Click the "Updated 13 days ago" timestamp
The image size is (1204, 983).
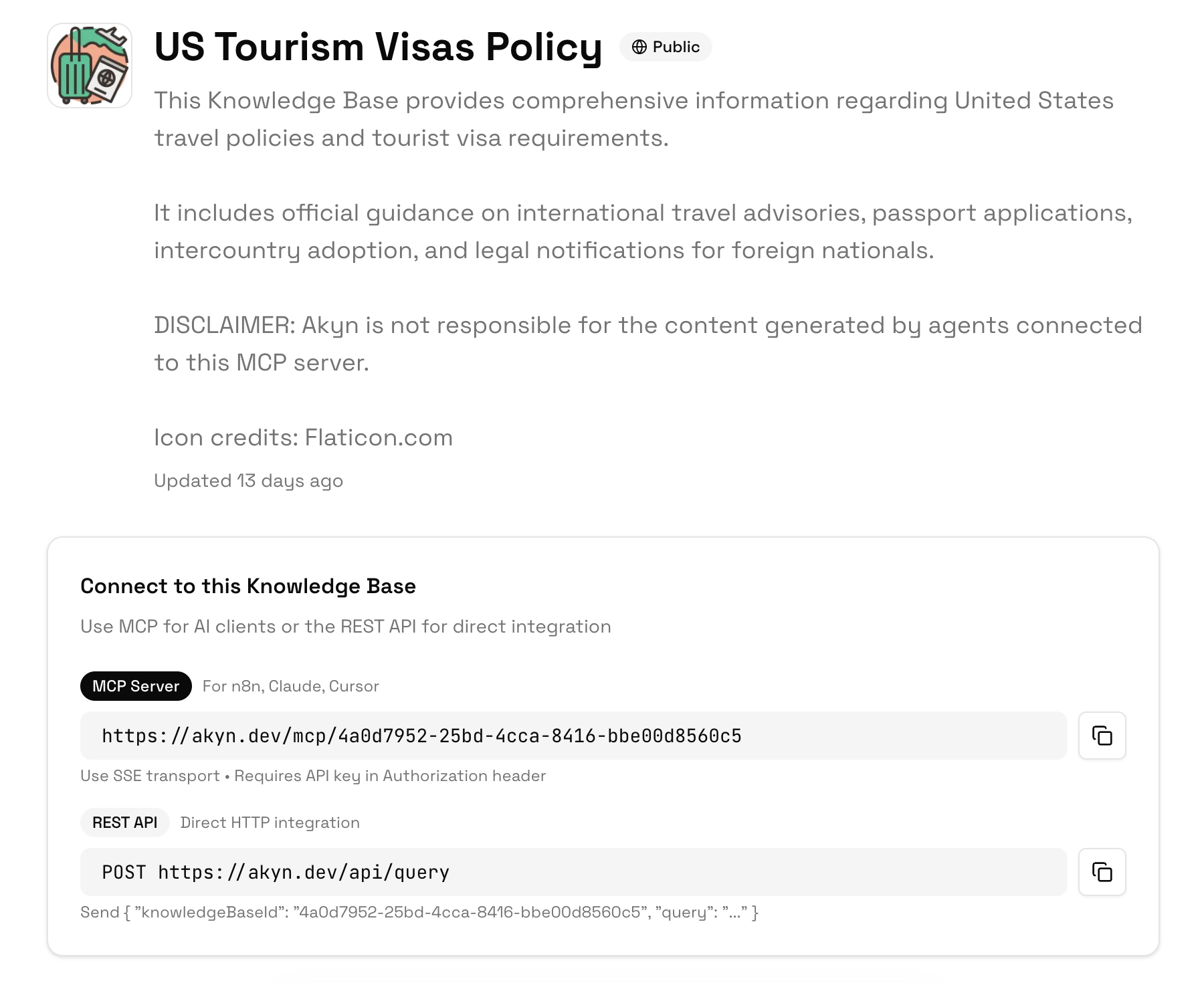(x=248, y=481)
